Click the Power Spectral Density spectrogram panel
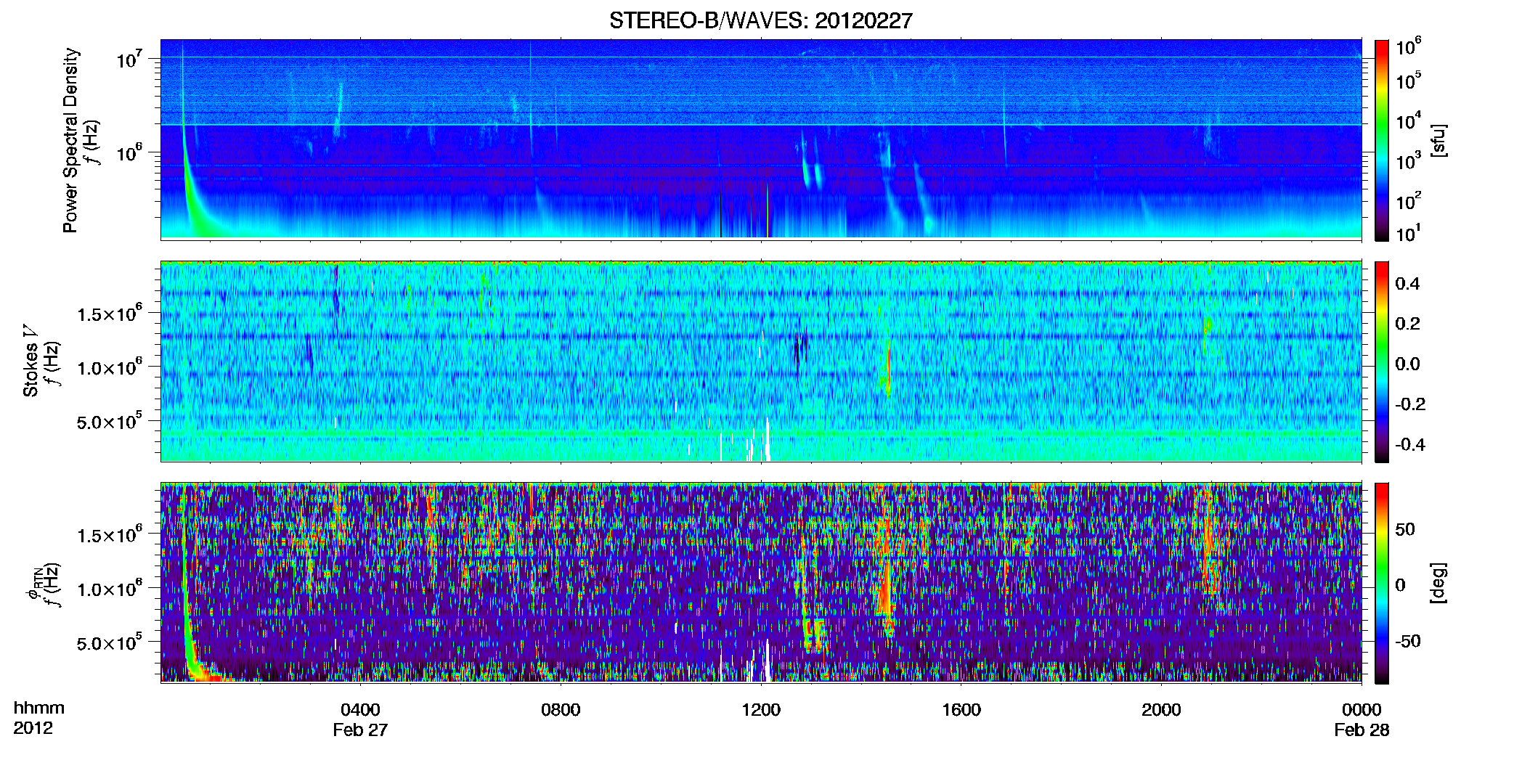 [x=761, y=139]
